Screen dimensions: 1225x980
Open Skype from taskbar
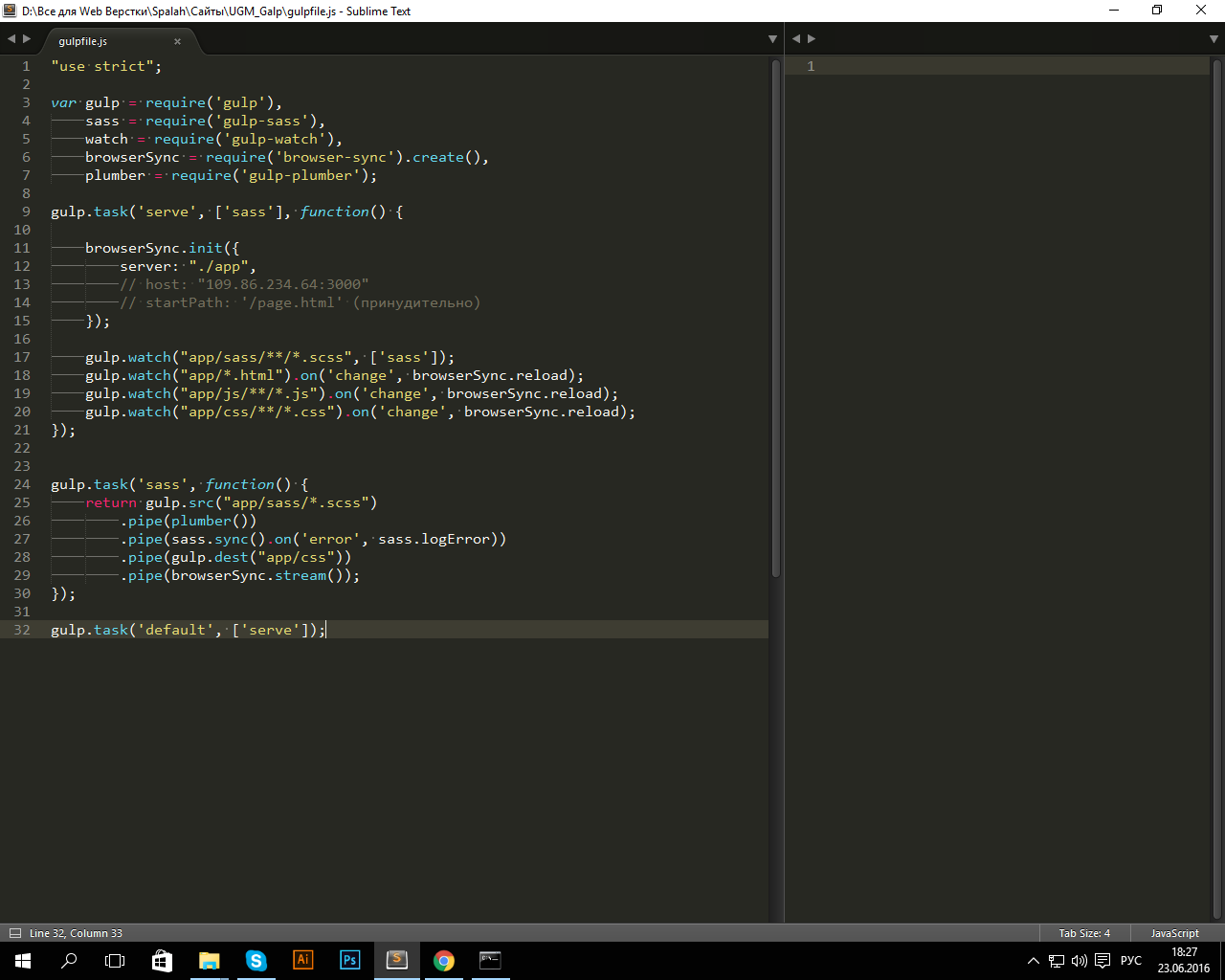256,961
